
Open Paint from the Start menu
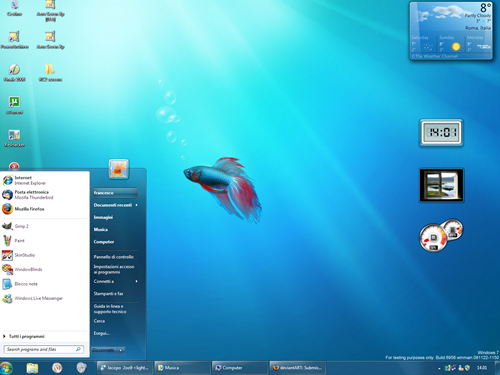(x=14, y=241)
